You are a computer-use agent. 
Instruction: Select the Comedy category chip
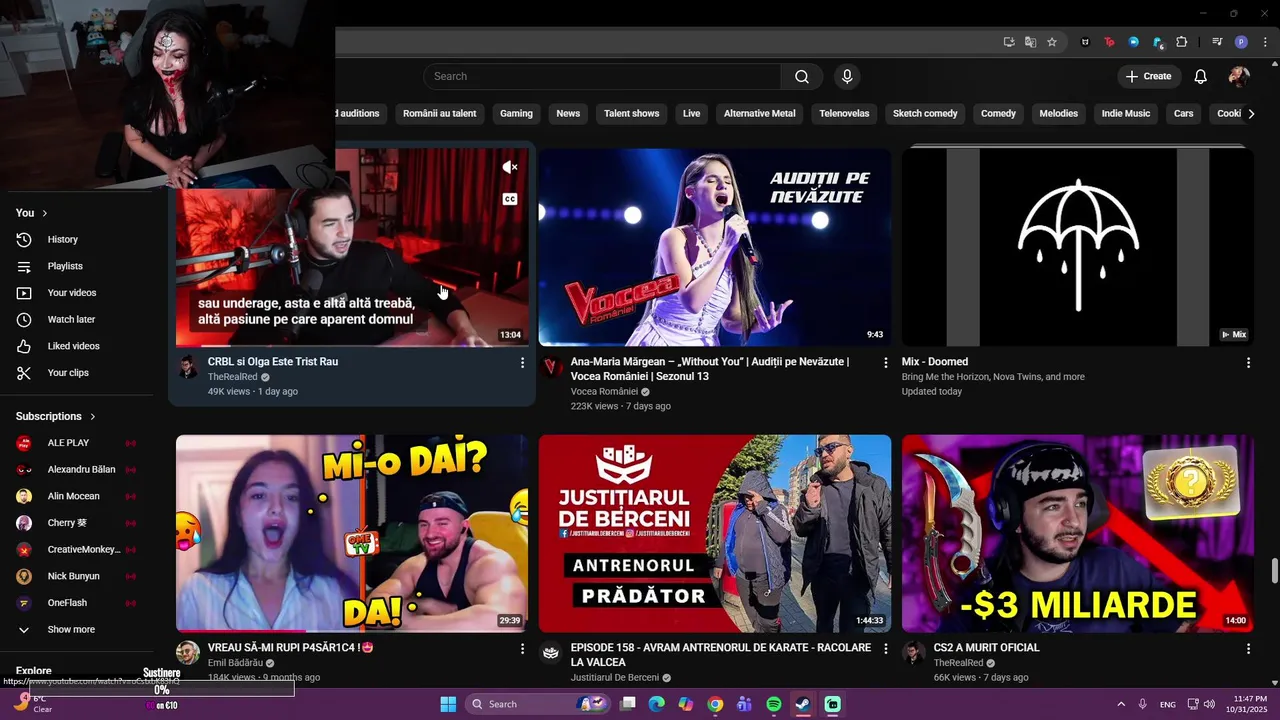click(x=998, y=114)
